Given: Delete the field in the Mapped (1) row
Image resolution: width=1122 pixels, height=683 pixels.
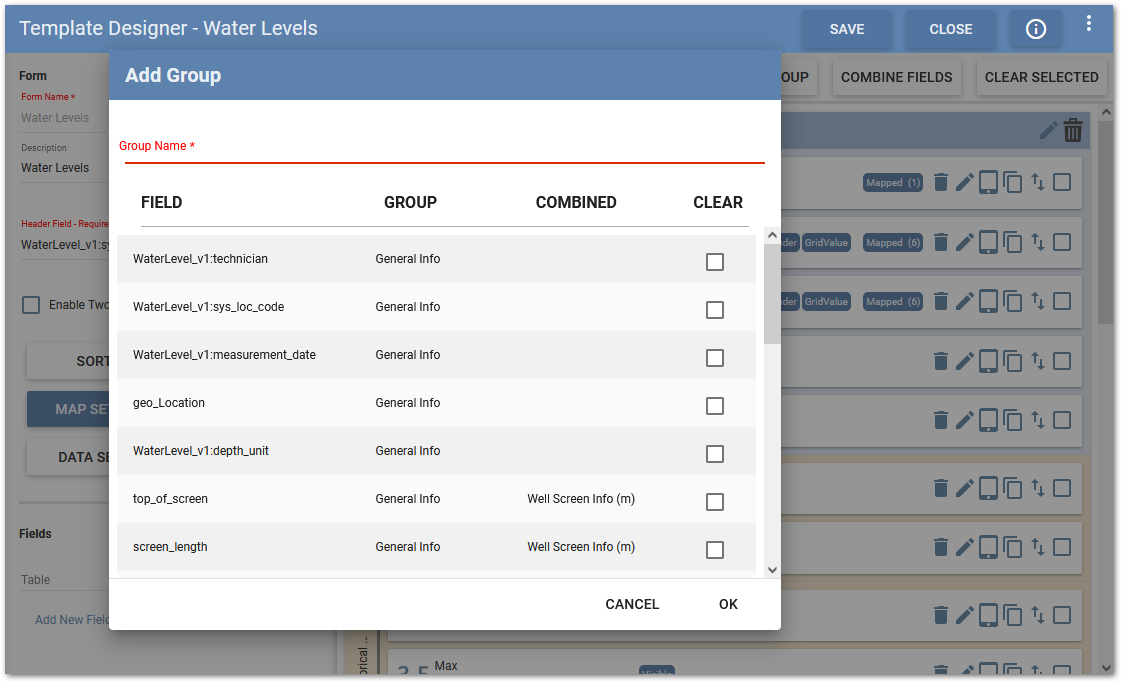Looking at the screenshot, I should (941, 183).
